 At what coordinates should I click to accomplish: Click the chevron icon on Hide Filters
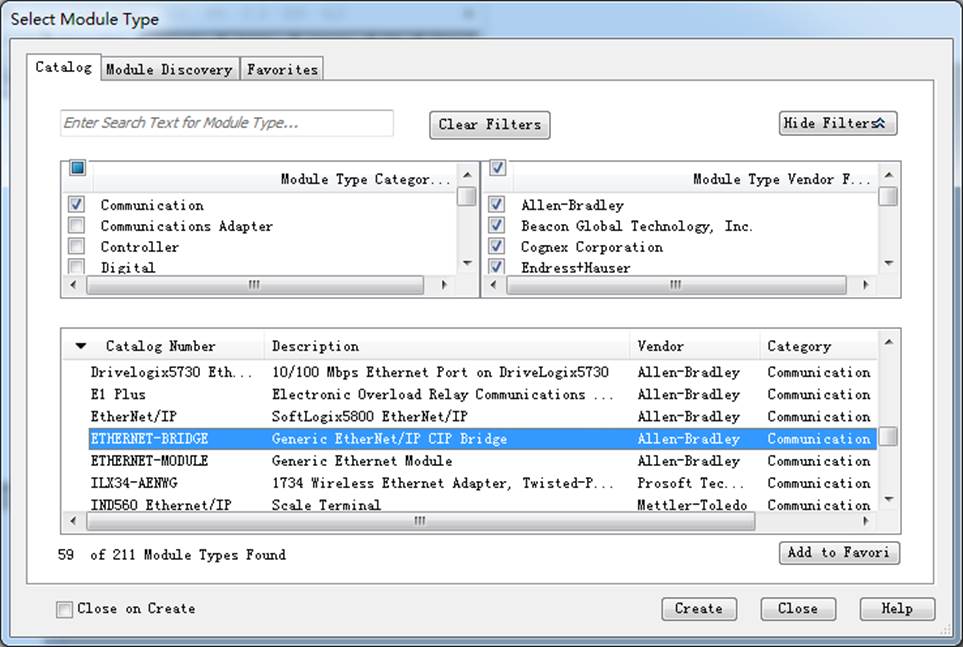click(879, 123)
